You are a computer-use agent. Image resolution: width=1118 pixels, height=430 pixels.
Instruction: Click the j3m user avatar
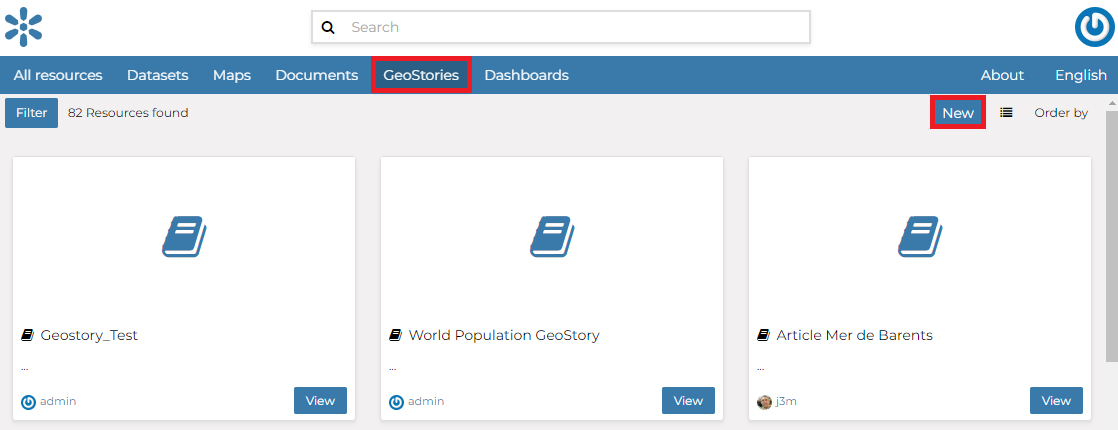[765, 401]
